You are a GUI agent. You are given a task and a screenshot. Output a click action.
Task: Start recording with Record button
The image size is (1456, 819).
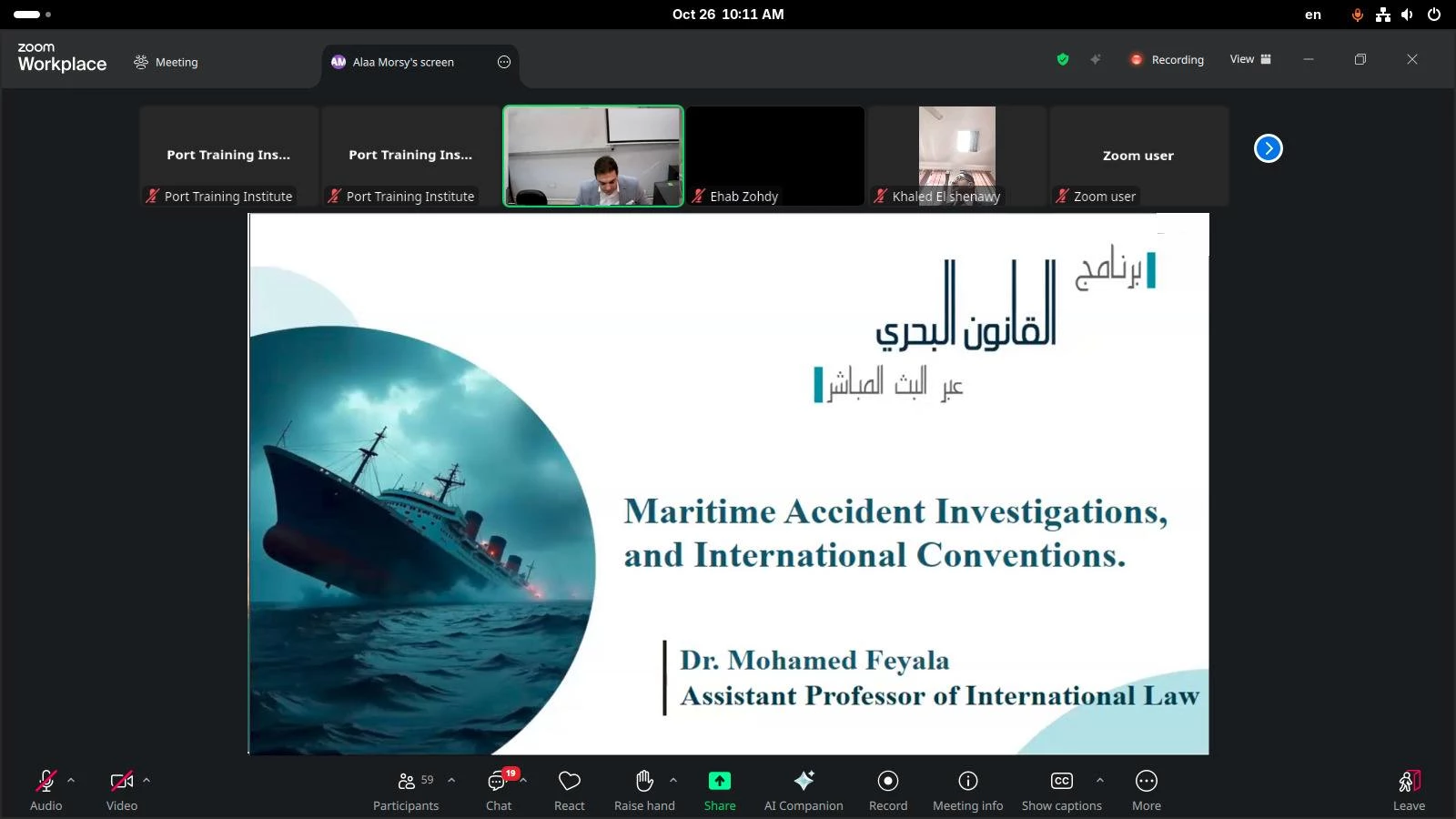pyautogui.click(x=887, y=790)
